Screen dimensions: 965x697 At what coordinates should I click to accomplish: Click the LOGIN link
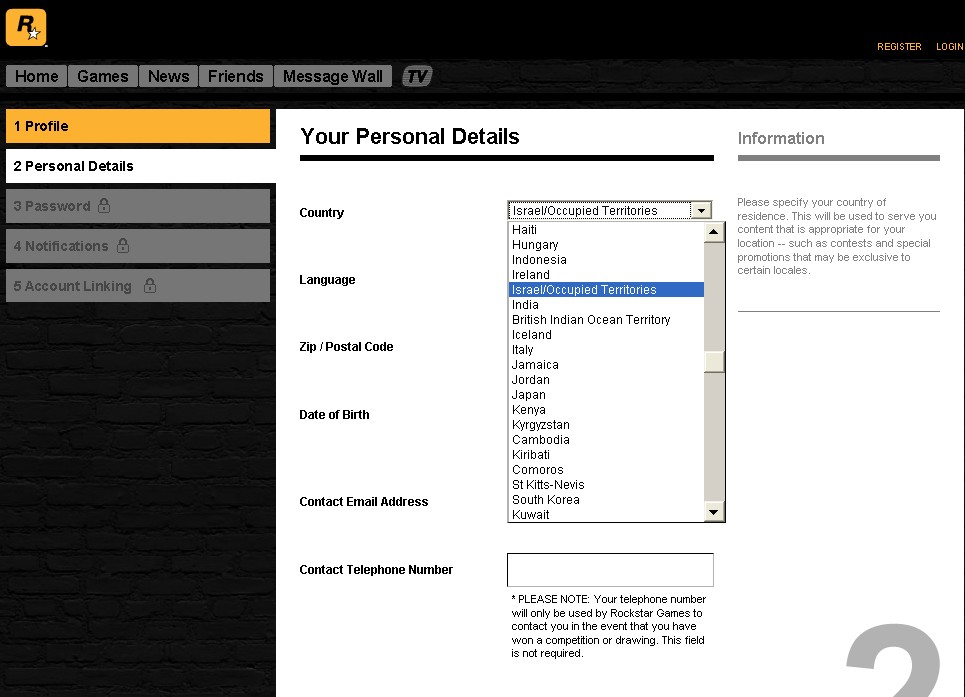coord(949,47)
